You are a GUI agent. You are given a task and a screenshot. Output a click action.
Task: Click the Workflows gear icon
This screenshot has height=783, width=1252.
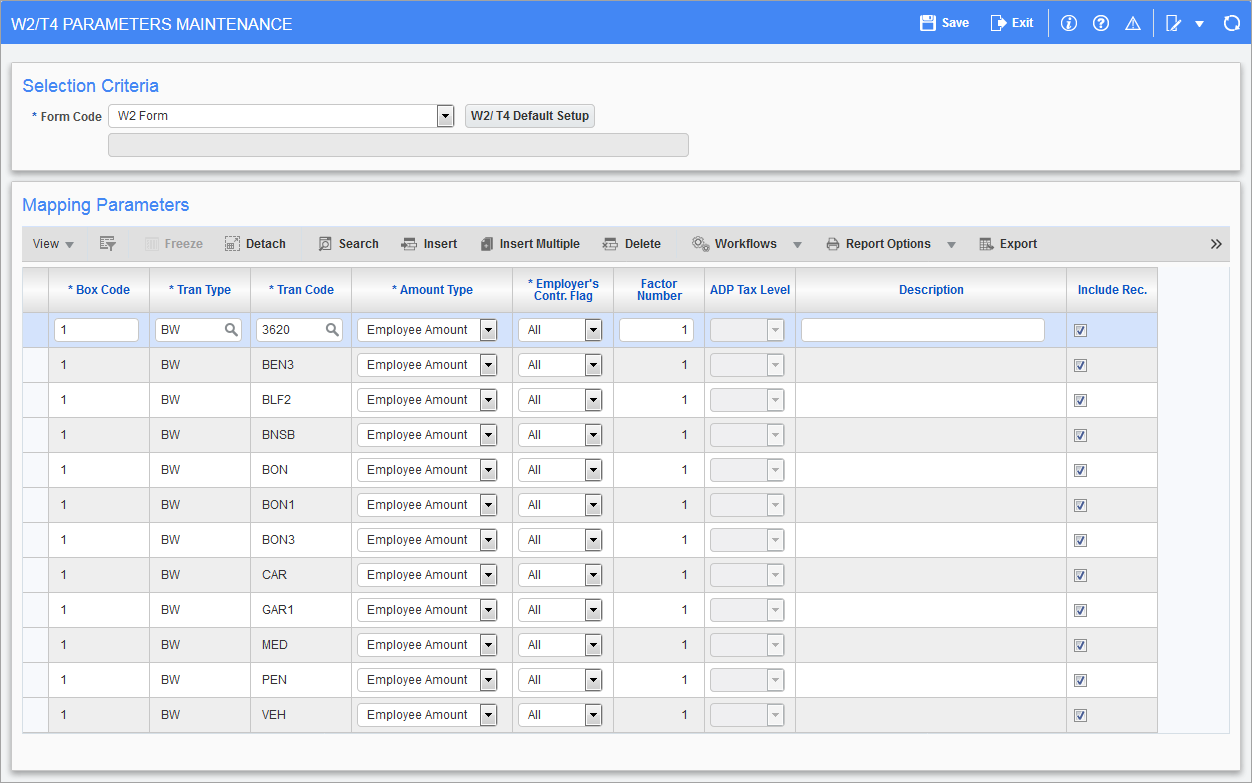701,244
